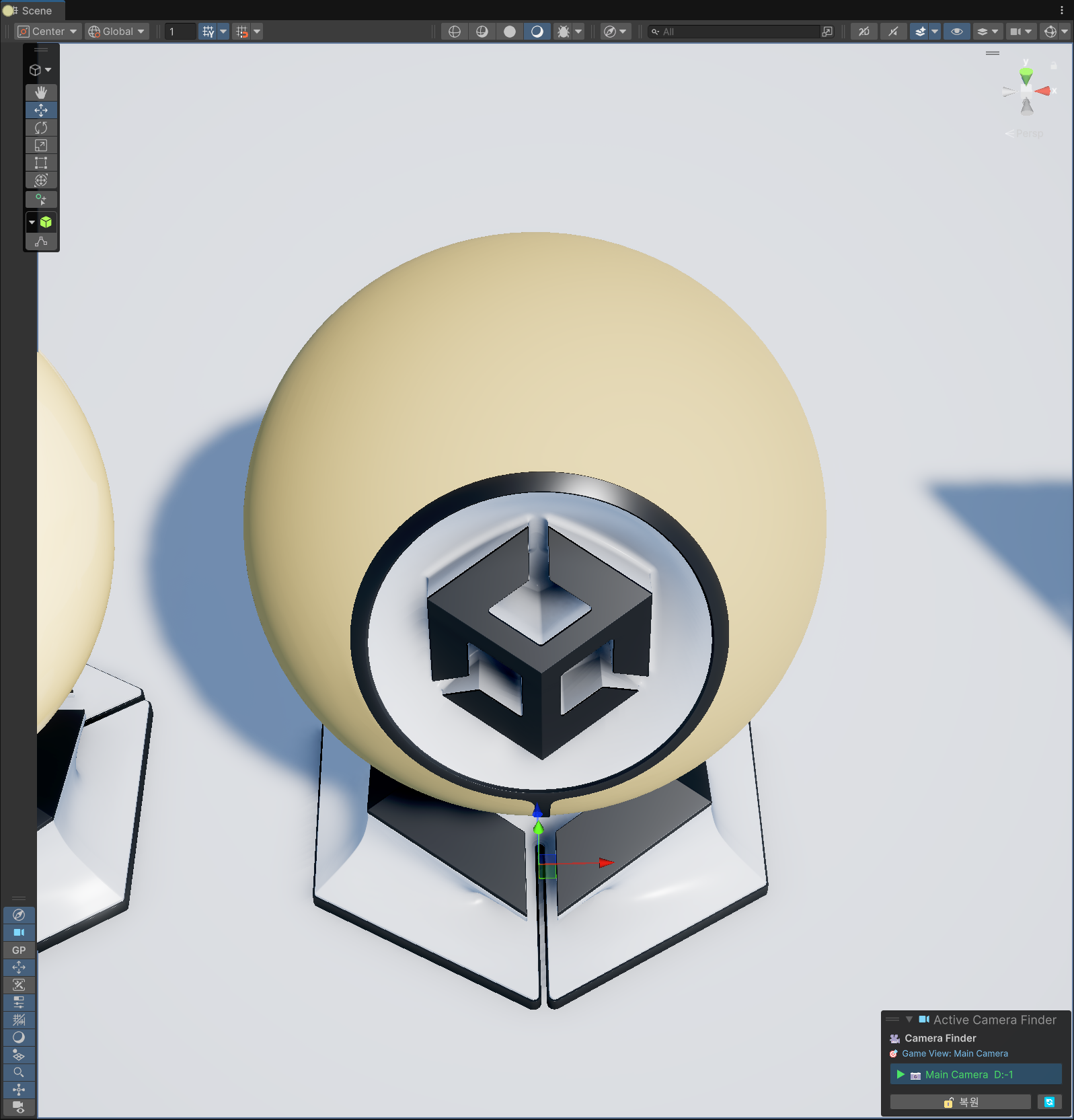The width and height of the screenshot is (1074, 1120).
Task: Toggle hidden objects scene visibility eye
Action: pos(957,32)
